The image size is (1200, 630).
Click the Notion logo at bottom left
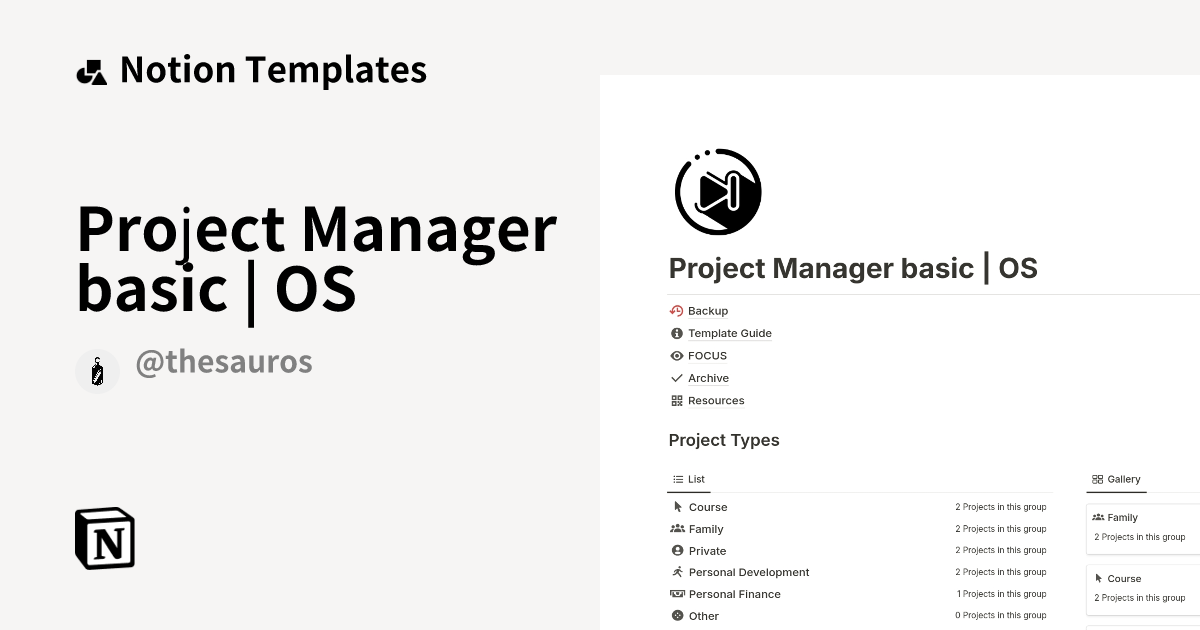pyautogui.click(x=104, y=538)
